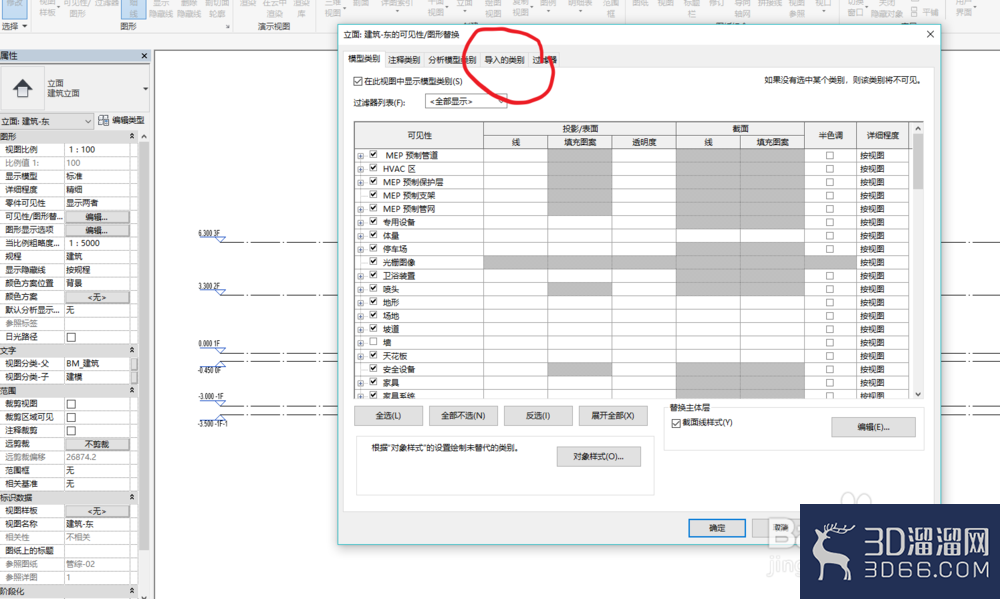Open the 立面 建筑立面 type selector dropdown

[x=145, y=88]
